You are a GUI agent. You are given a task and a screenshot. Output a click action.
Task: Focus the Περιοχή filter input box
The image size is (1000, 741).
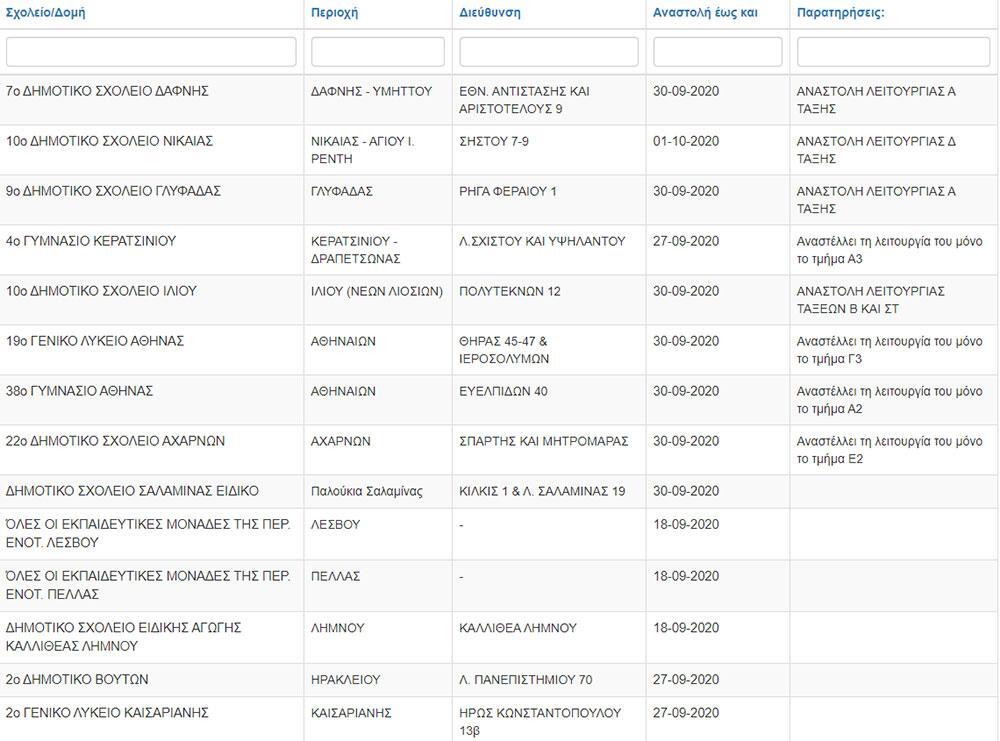pyautogui.click(x=378, y=52)
